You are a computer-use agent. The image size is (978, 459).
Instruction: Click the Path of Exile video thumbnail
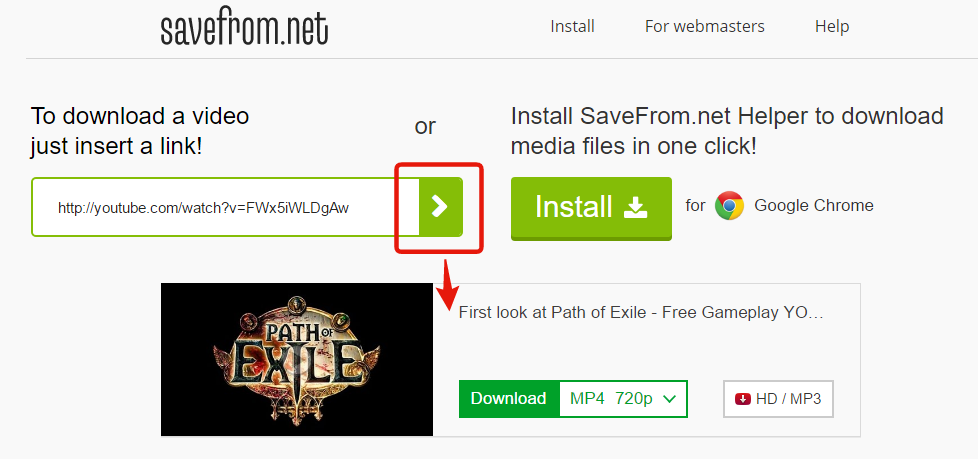tap(296, 359)
